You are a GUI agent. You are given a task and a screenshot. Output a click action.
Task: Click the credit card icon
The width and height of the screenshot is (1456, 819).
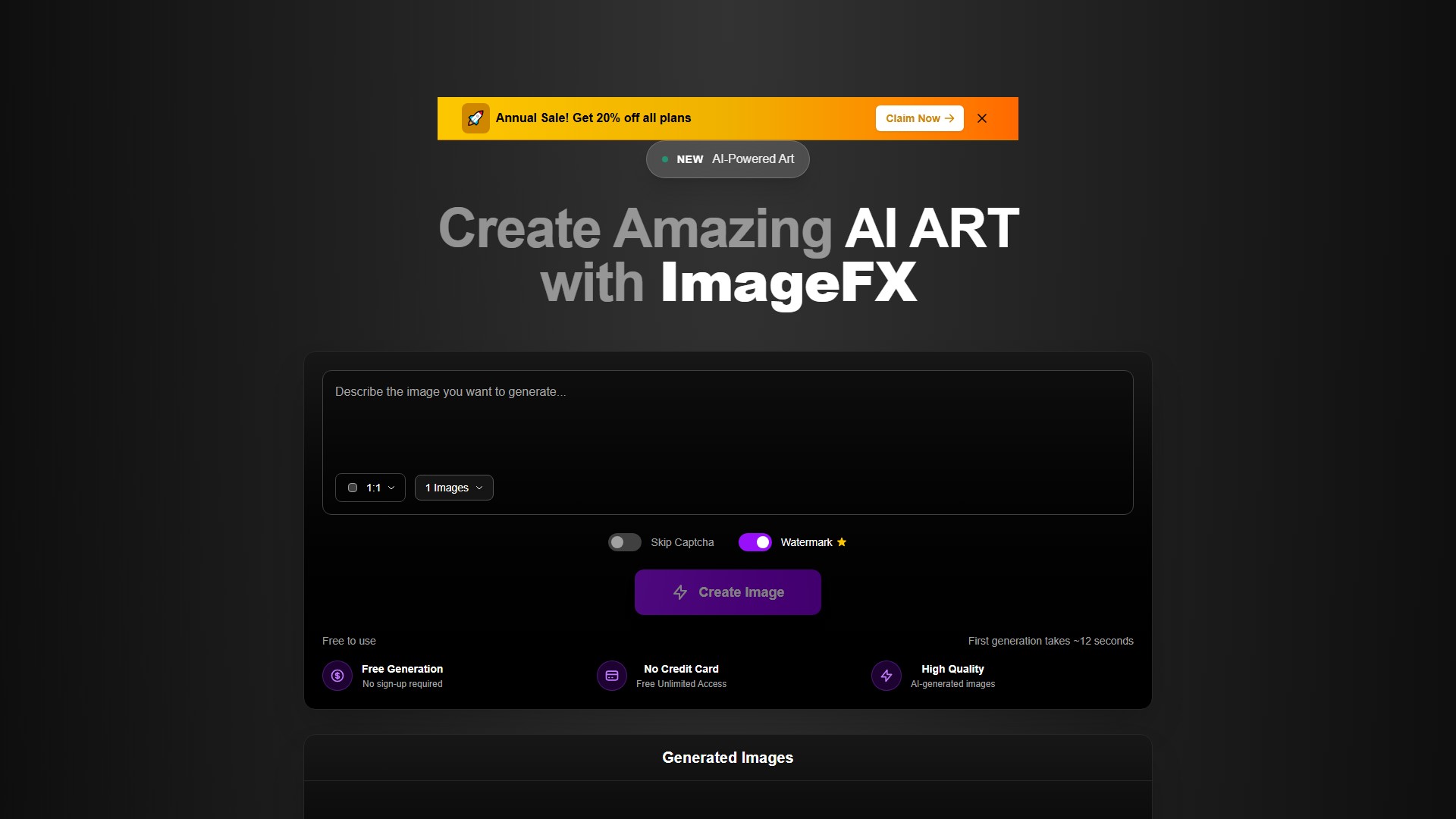click(612, 676)
